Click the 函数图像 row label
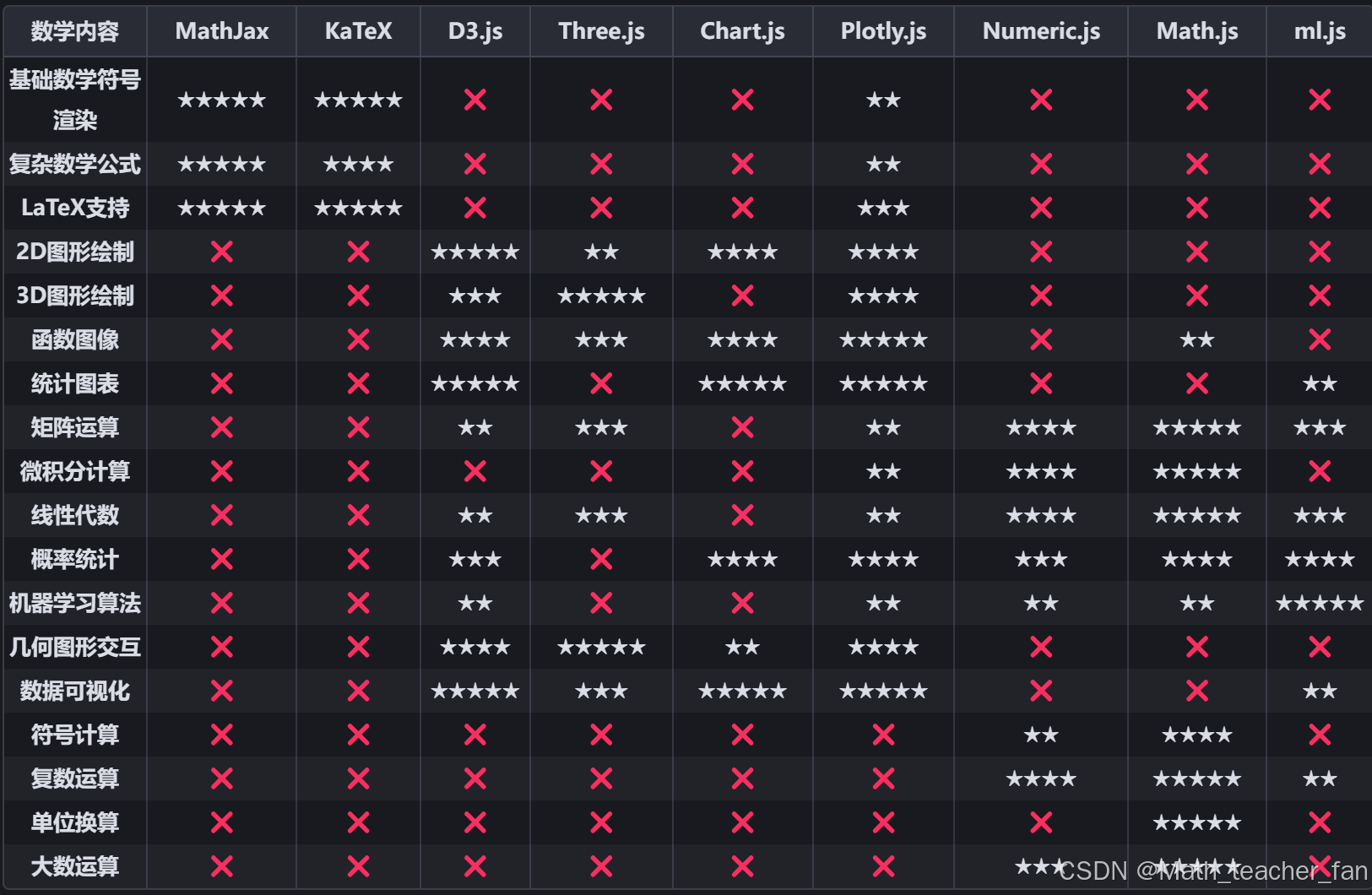This screenshot has height=895, width=1372. pyautogui.click(x=75, y=339)
